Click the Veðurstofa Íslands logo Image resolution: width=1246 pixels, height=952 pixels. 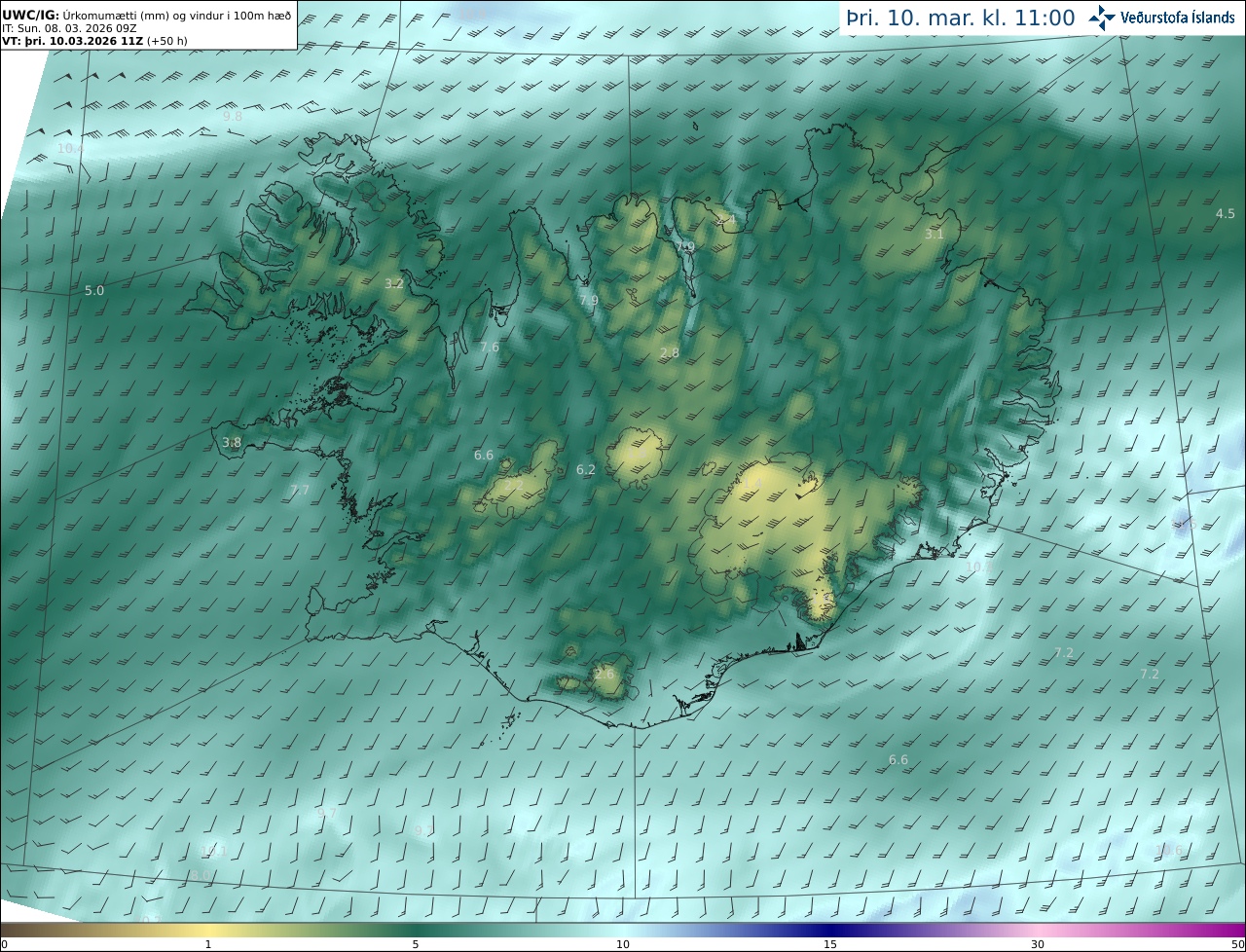pos(1161,18)
